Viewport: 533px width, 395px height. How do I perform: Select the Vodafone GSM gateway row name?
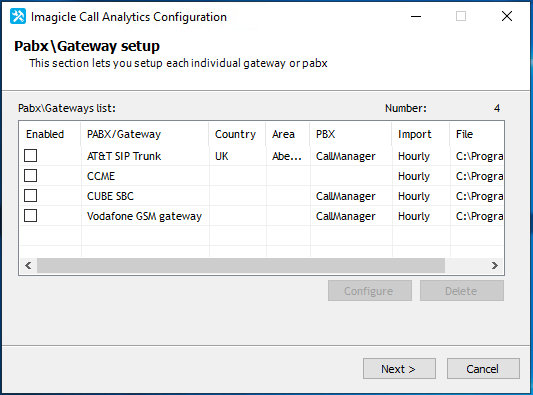(144, 216)
